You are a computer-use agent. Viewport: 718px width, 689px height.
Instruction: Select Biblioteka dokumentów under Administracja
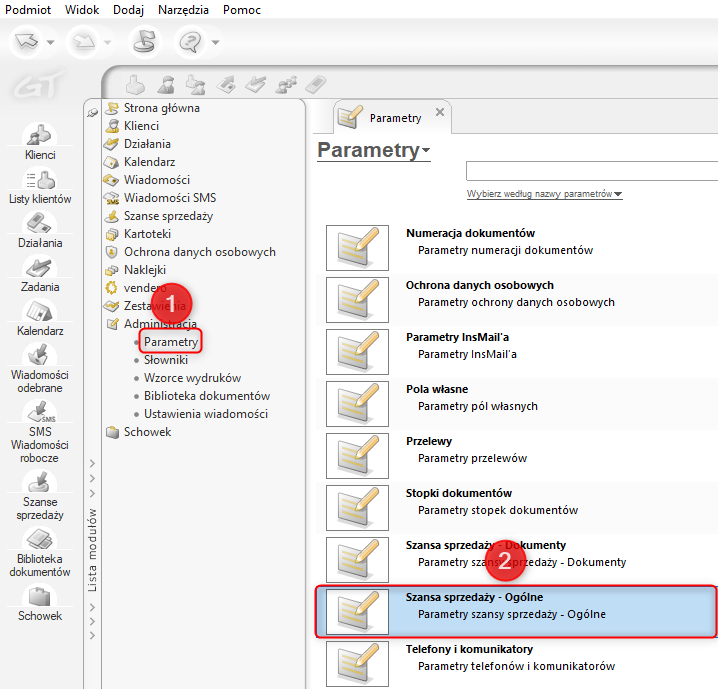(x=207, y=396)
